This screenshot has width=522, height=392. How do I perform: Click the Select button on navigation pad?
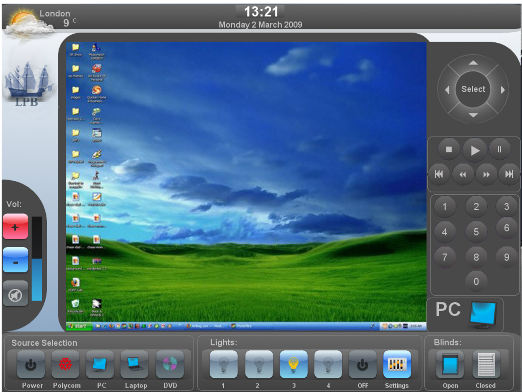[x=473, y=89]
